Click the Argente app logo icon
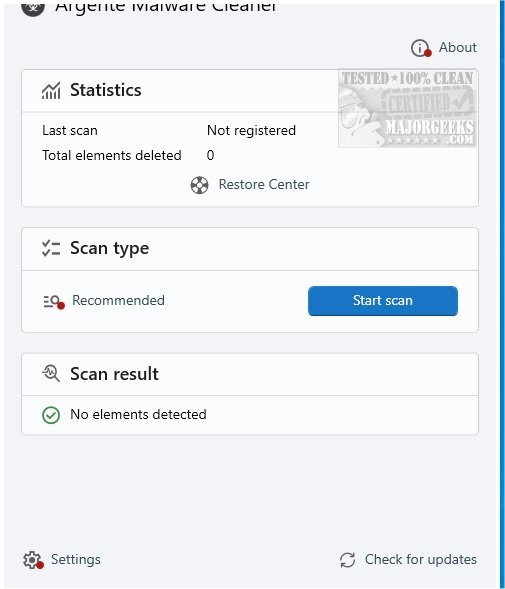The height and width of the screenshot is (589, 505). (x=33, y=8)
